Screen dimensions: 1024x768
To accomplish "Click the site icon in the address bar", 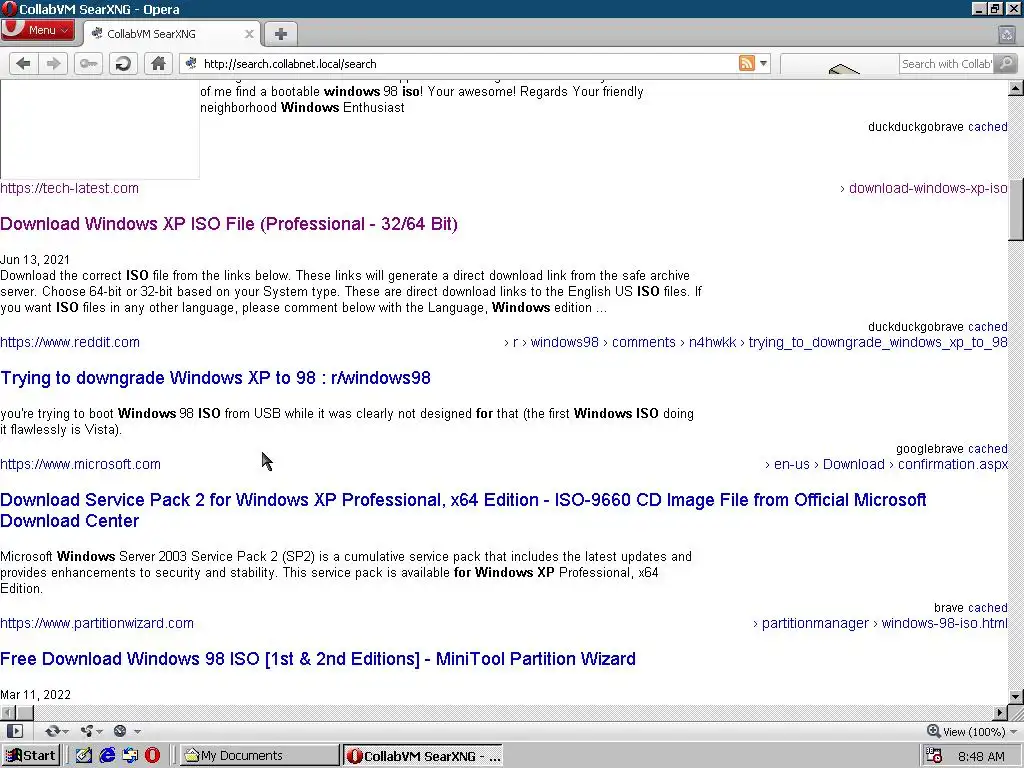I will [x=191, y=63].
